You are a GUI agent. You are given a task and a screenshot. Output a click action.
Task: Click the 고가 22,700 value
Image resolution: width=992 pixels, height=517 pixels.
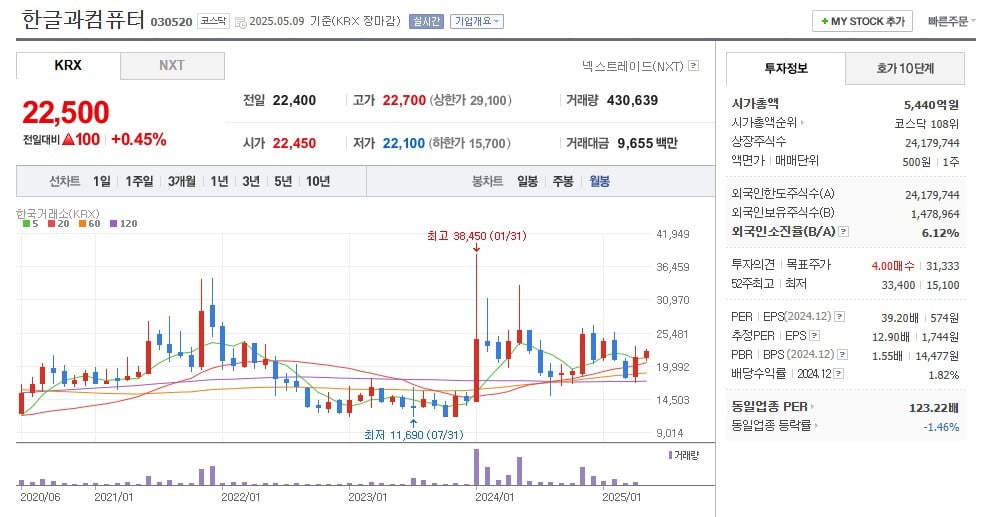click(x=404, y=101)
